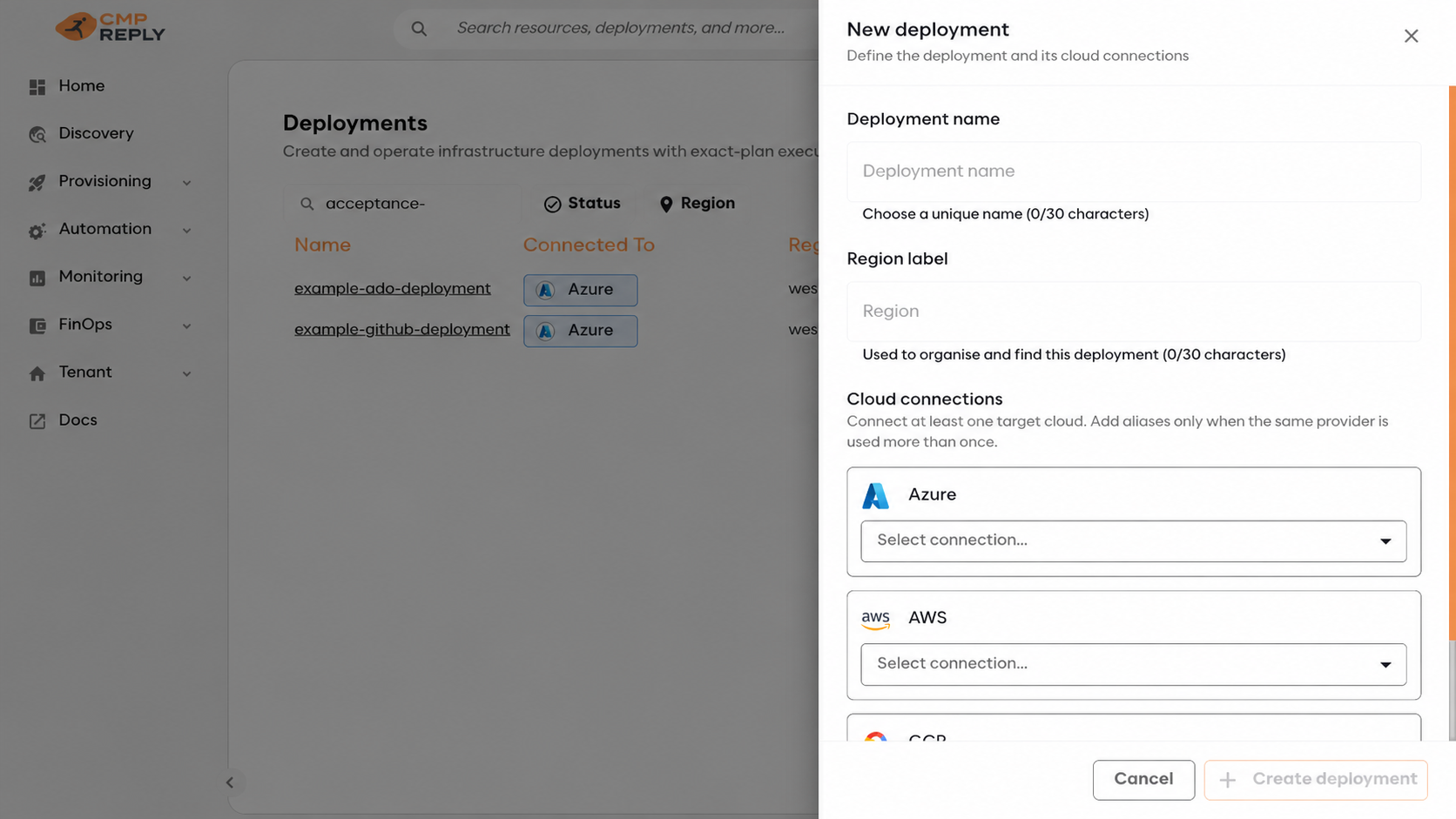Click the Home dashboard icon

pos(37,87)
